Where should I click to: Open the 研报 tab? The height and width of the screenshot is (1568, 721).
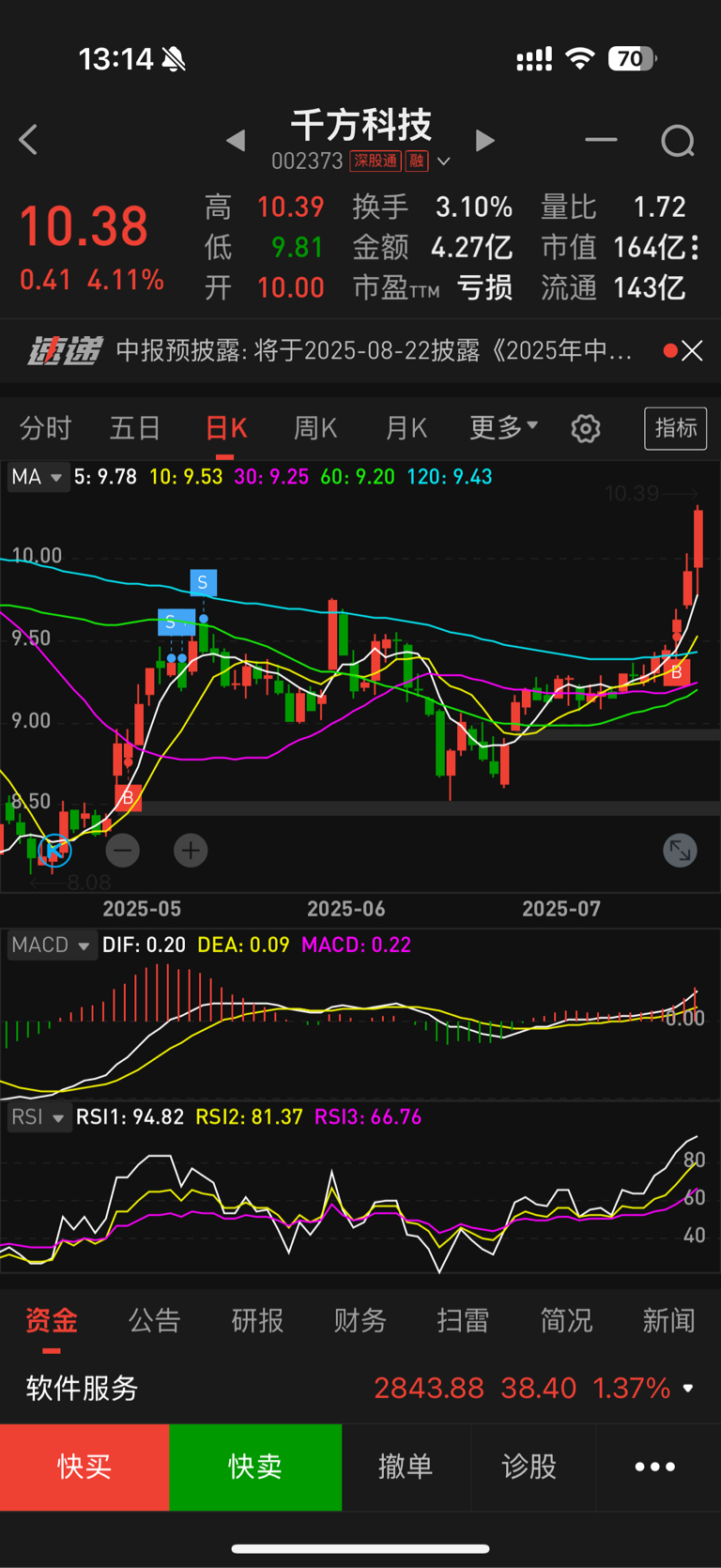[x=257, y=1321]
